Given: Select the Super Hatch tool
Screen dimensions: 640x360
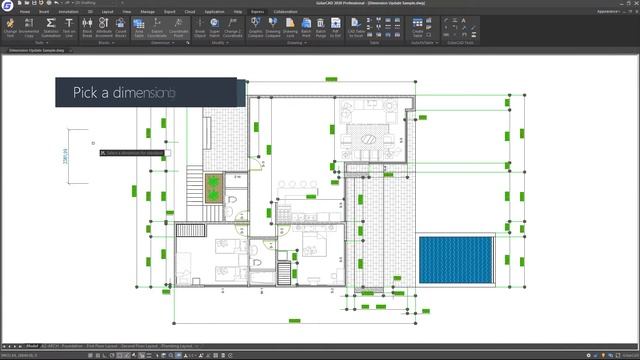Looking at the screenshot, I should 215,28.
